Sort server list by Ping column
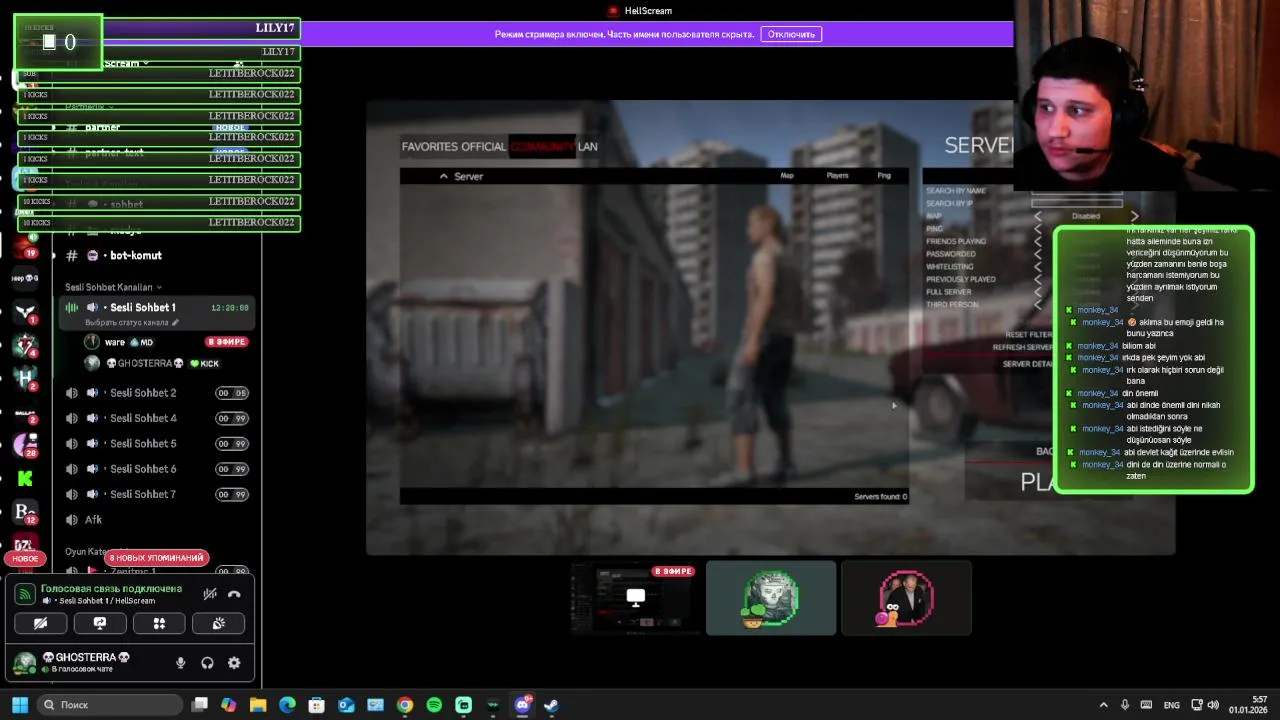Viewport: 1280px width, 720px height. 884,176
